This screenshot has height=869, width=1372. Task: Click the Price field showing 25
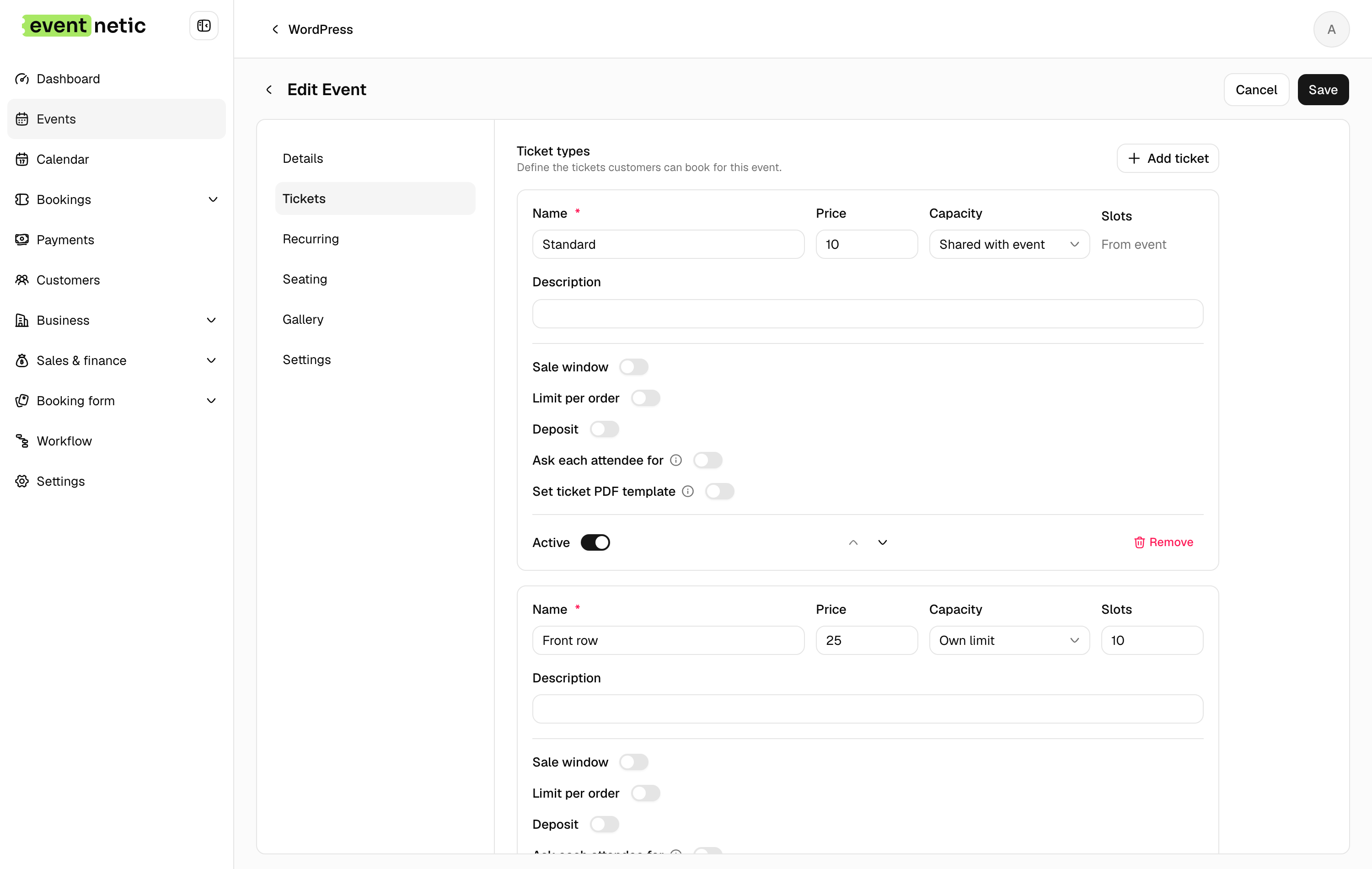click(x=866, y=640)
